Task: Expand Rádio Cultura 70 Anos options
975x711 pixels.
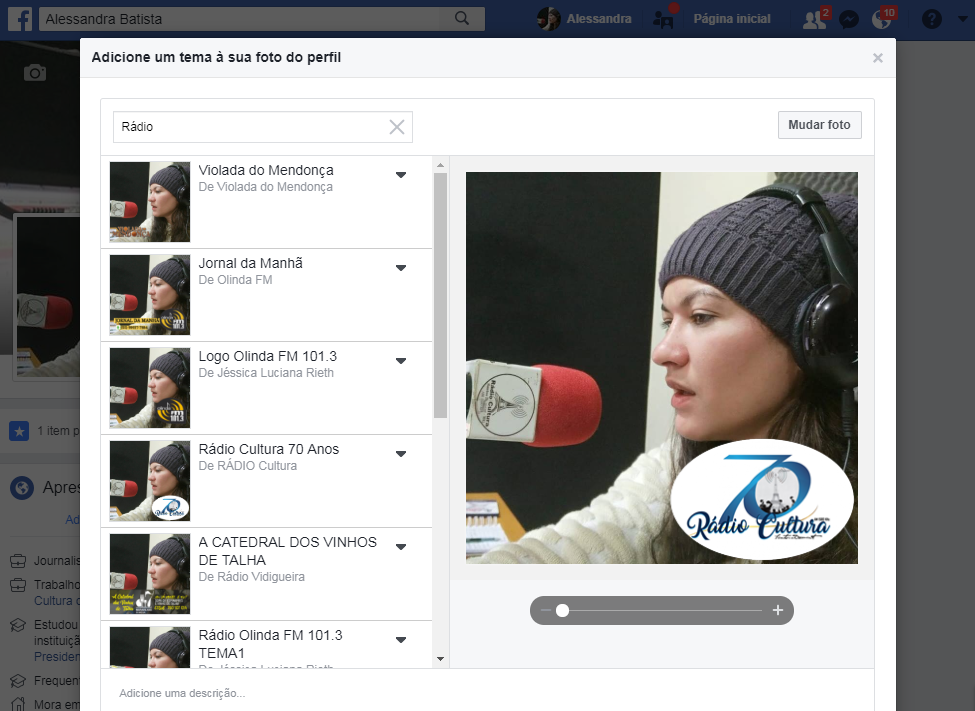Action: pyautogui.click(x=401, y=454)
